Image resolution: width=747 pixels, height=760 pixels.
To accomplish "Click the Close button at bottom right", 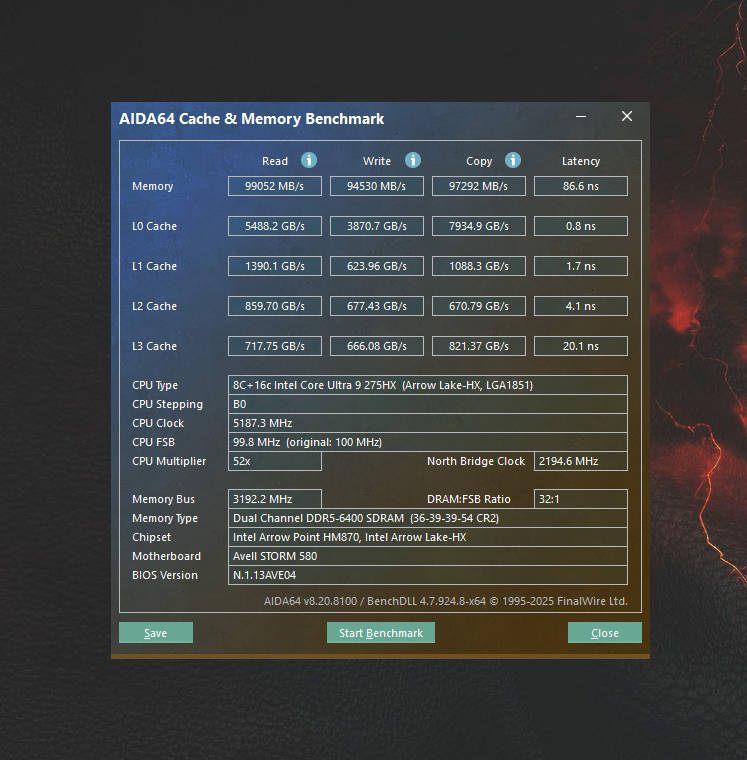I will click(604, 633).
